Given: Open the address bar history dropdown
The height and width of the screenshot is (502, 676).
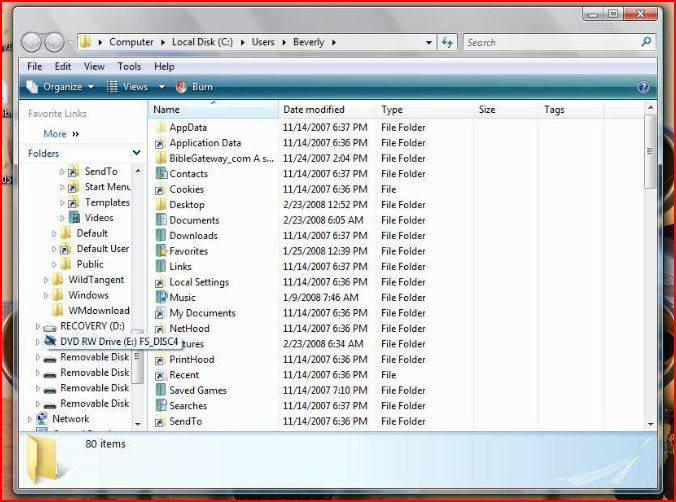Looking at the screenshot, I should pyautogui.click(x=429, y=42).
